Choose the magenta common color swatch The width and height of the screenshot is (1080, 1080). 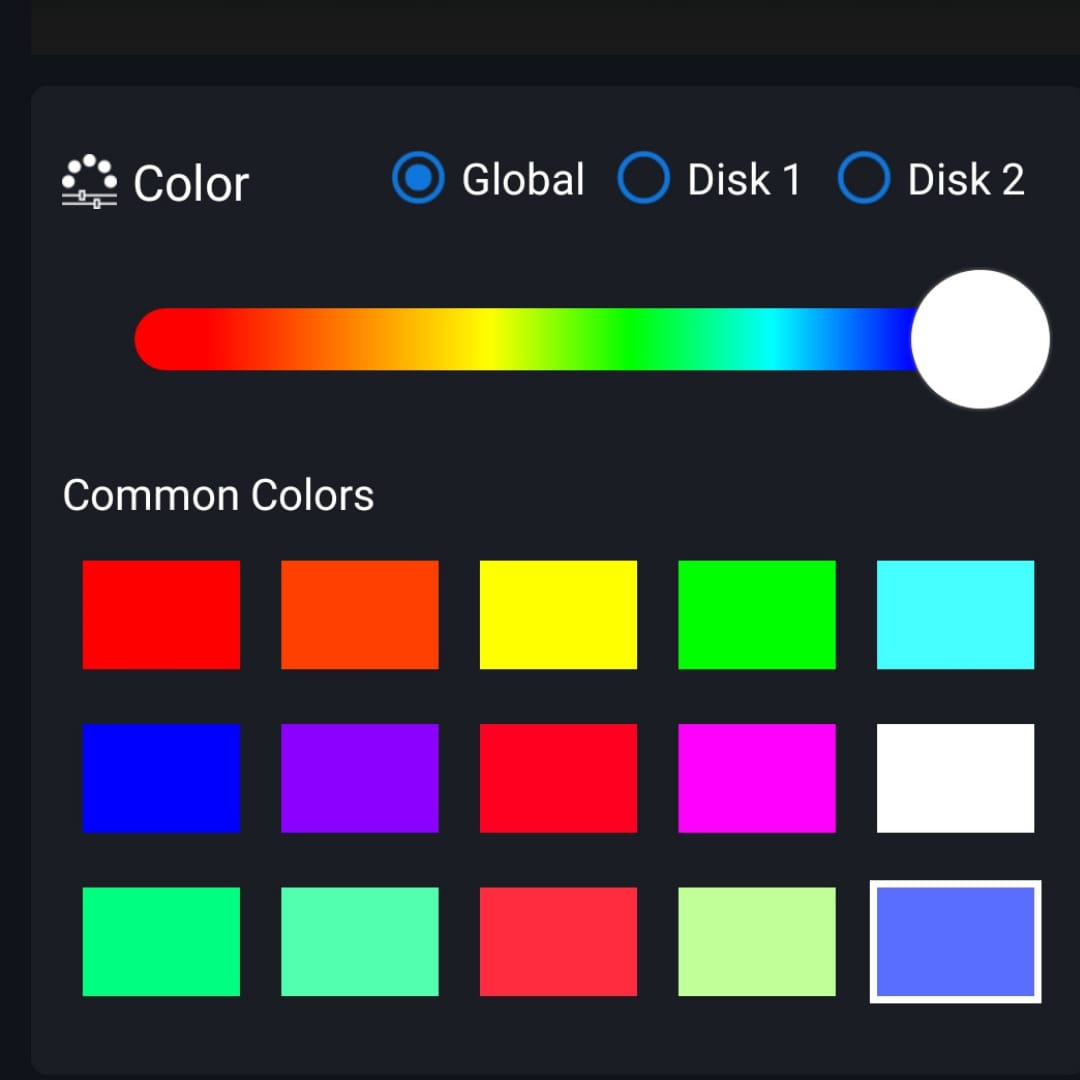[757, 778]
